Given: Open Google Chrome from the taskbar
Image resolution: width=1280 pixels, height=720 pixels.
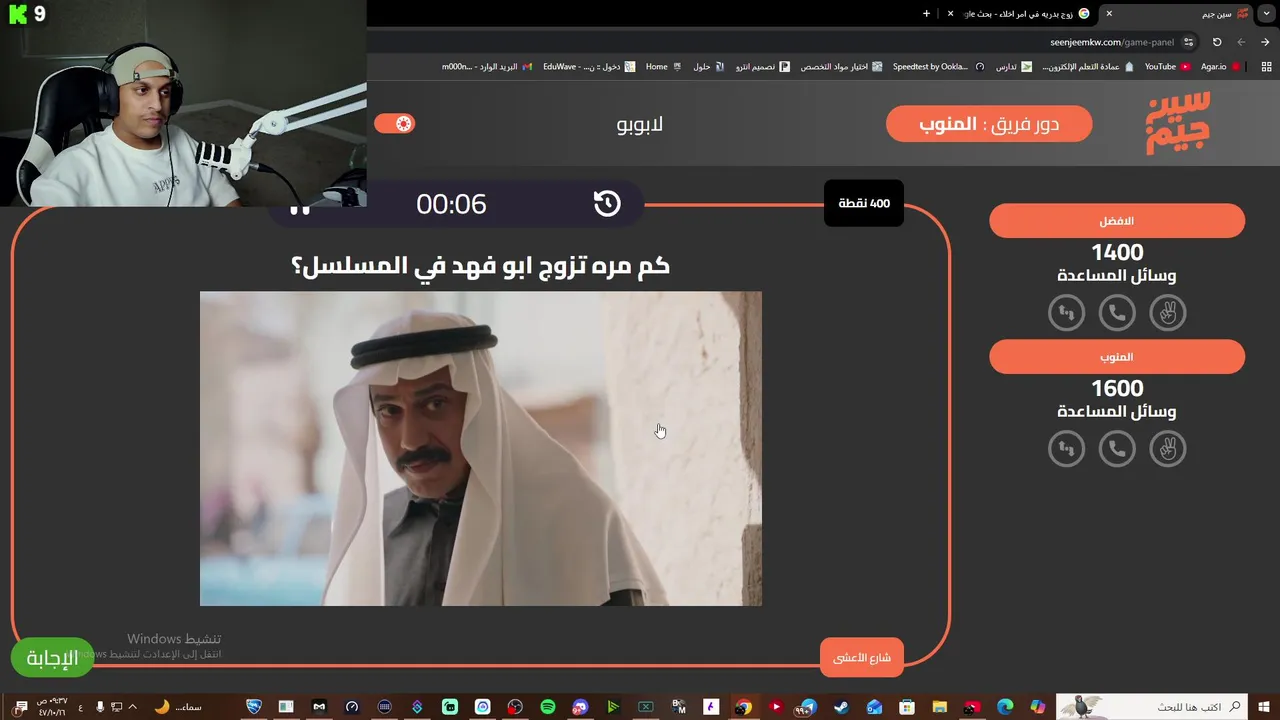Looking at the screenshot, I should [743, 707].
